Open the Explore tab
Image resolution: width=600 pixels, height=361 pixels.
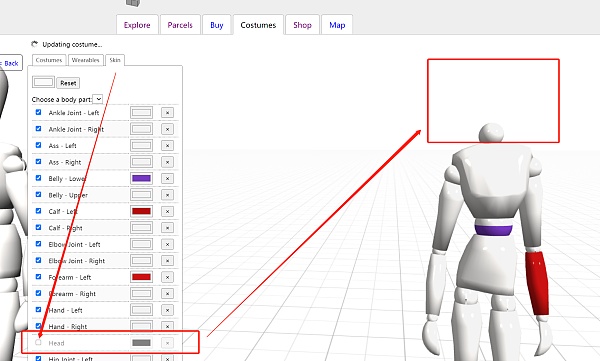tap(137, 25)
